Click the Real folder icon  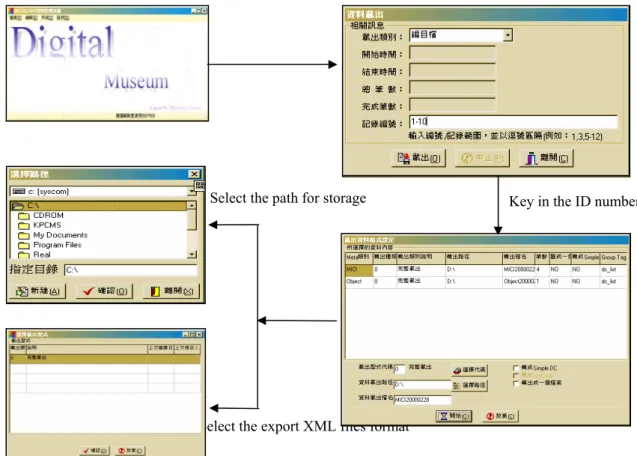[24, 255]
